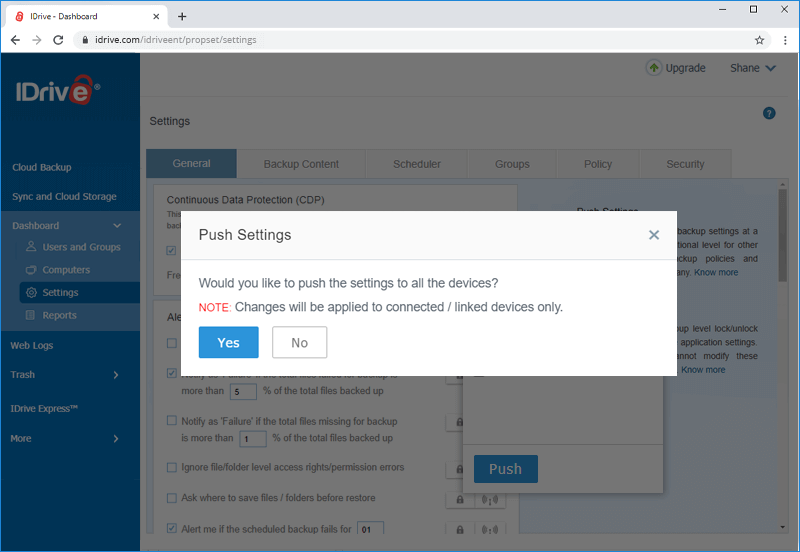
Task: Select the Settings gear icon in sidebar
Action: [x=31, y=292]
